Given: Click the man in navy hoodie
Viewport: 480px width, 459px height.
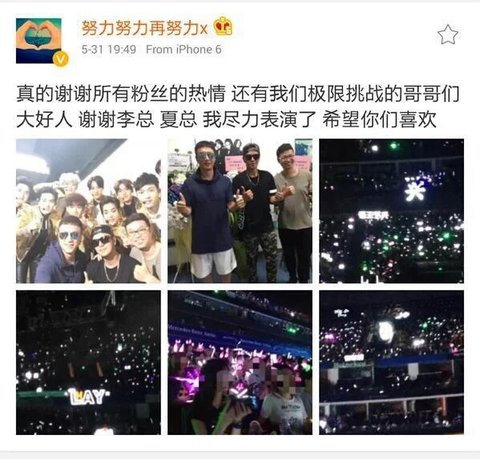Looking at the screenshot, I should click(207, 212).
